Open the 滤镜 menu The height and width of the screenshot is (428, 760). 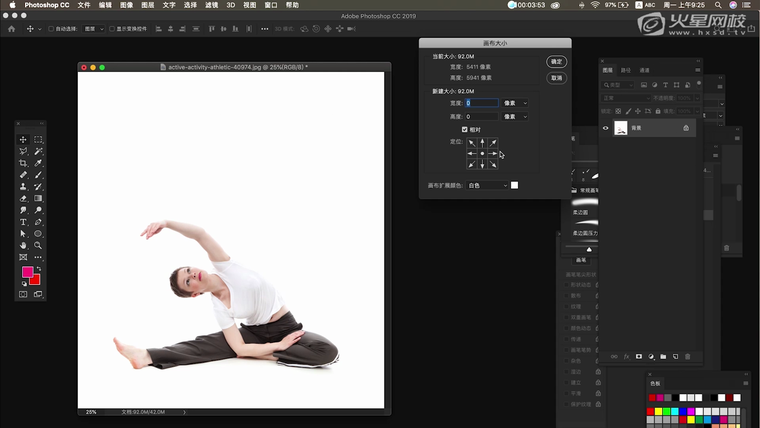click(211, 5)
